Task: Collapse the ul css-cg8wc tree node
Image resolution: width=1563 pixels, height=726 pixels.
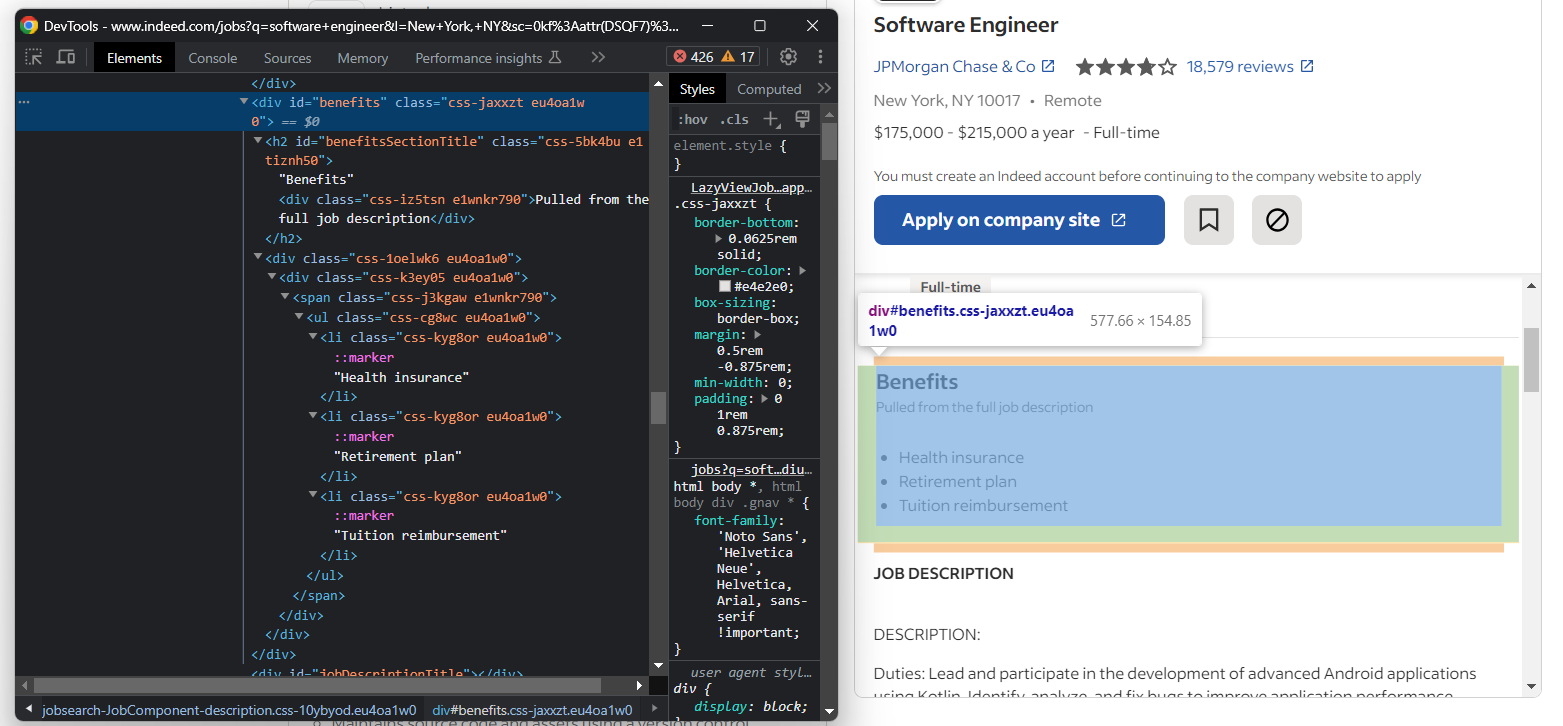Action: [299, 318]
